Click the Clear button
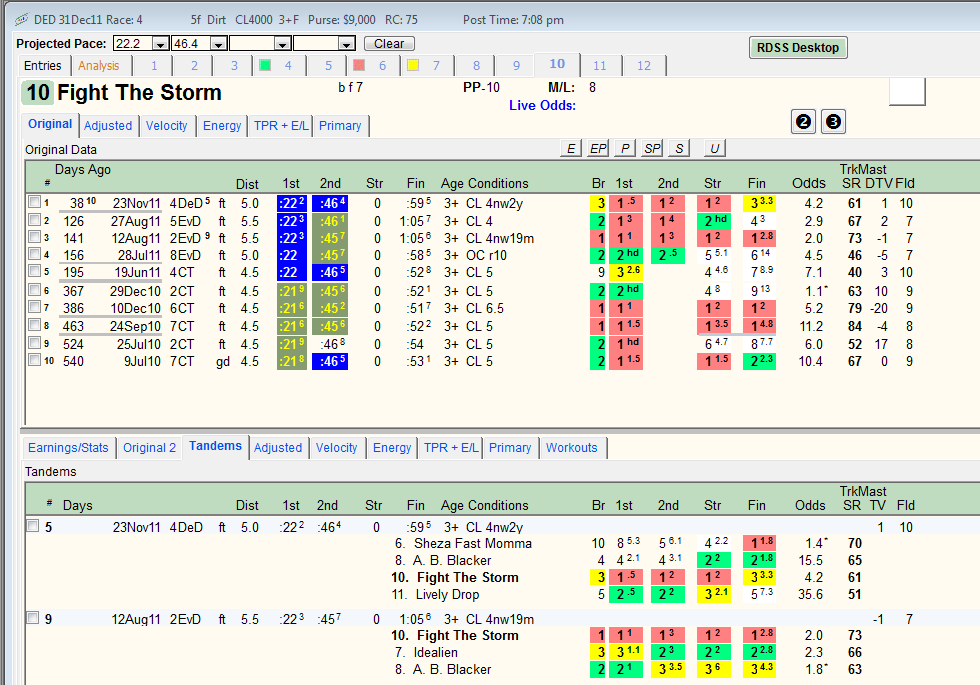Viewport: 980px width, 685px height. (x=389, y=44)
